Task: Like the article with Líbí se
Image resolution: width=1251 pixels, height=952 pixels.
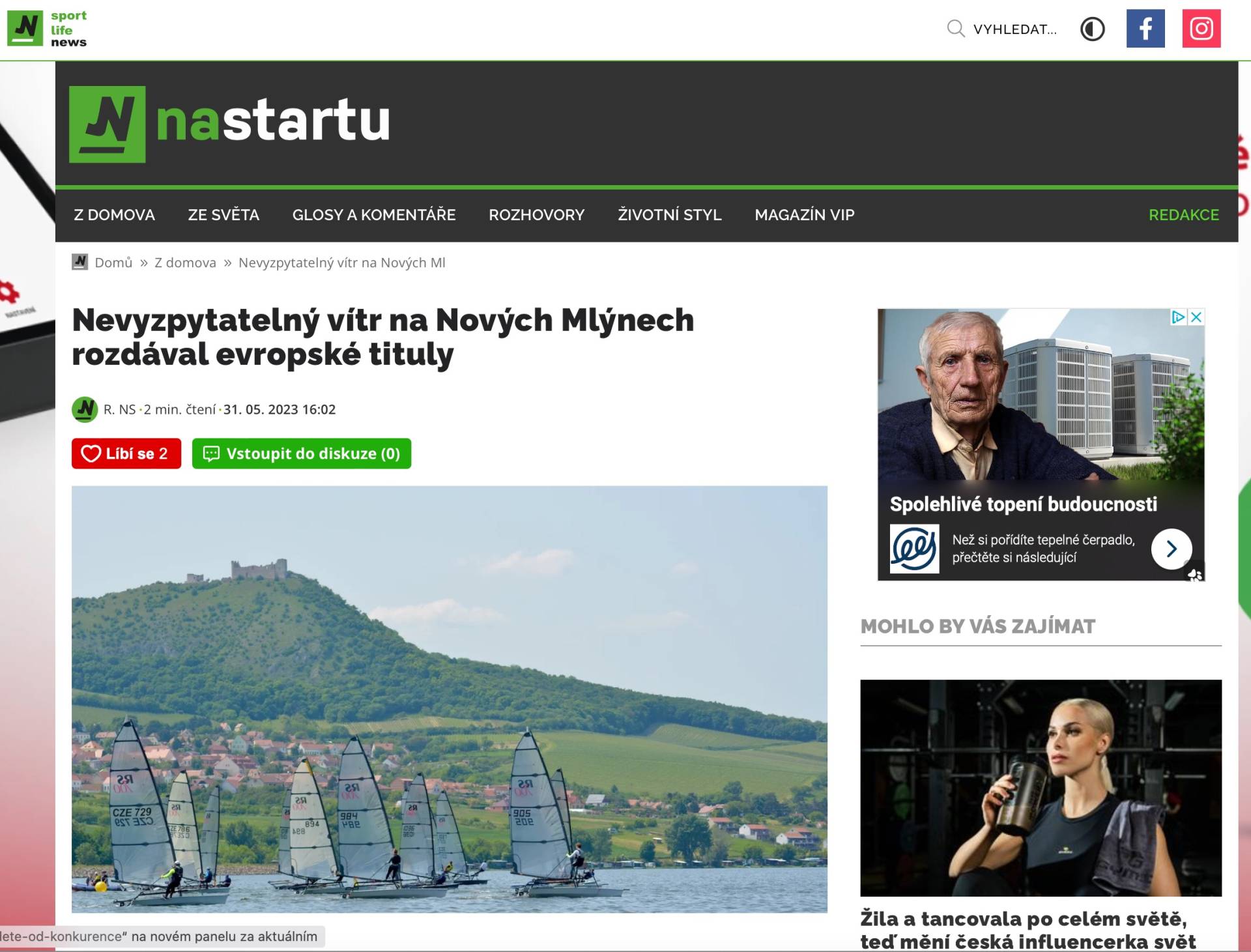Action: click(x=126, y=454)
